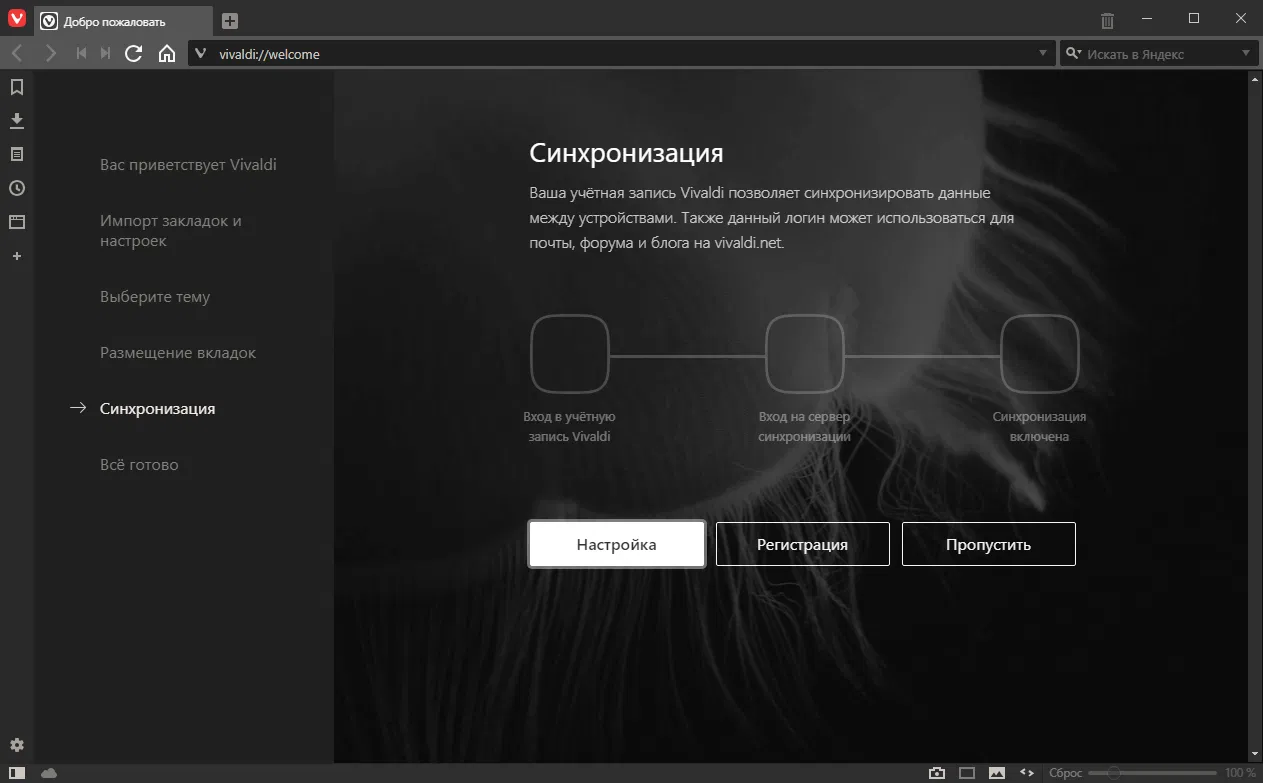Toggle side panel visibility in status bar
This screenshot has width=1263, height=783.
point(17,773)
